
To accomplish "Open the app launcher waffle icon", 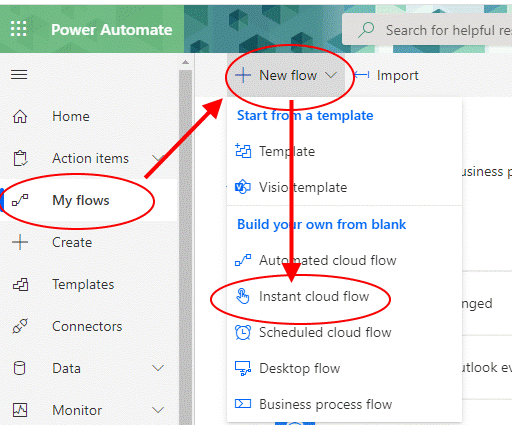I will pyautogui.click(x=18, y=29).
